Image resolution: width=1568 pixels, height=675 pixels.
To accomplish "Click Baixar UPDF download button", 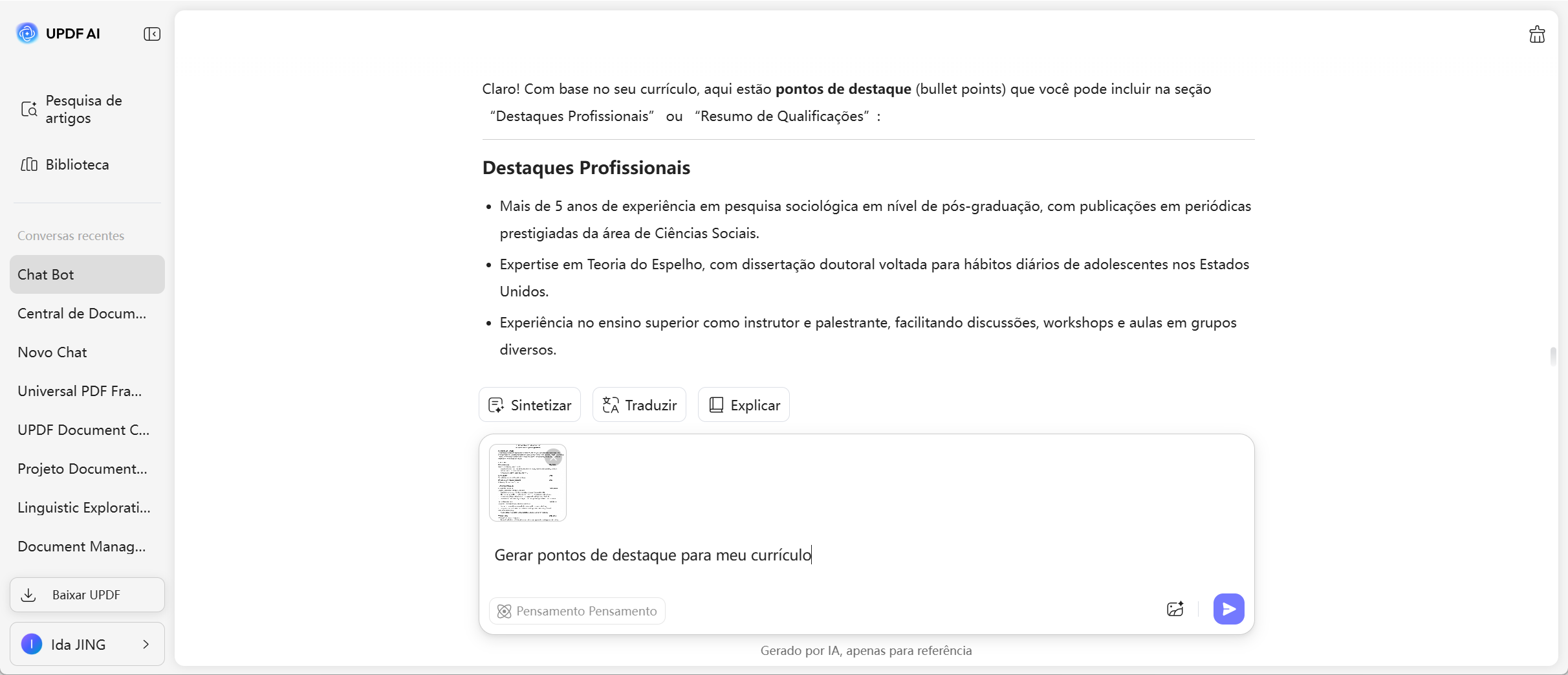I will 87,595.
